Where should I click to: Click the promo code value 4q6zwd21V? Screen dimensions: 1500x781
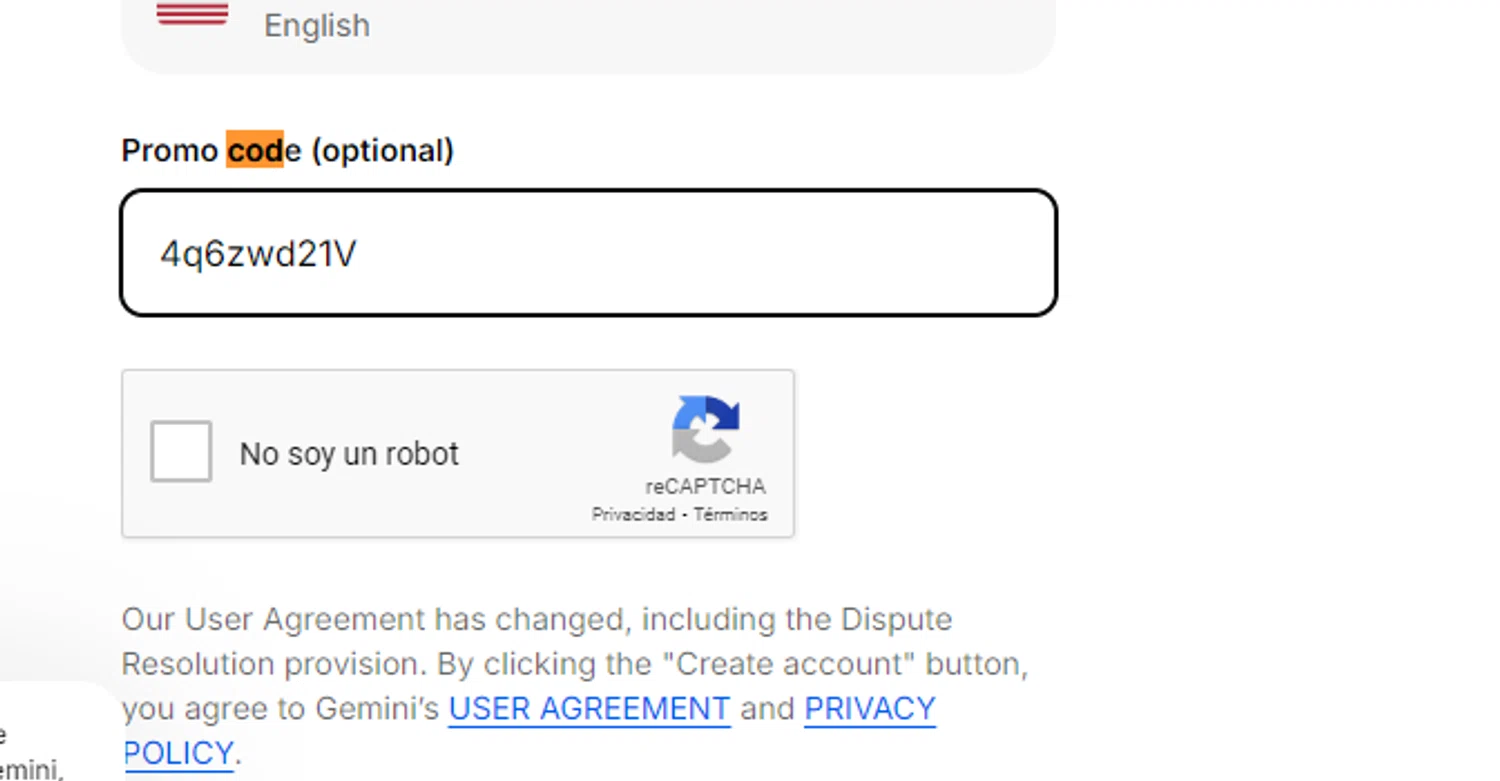click(x=258, y=255)
